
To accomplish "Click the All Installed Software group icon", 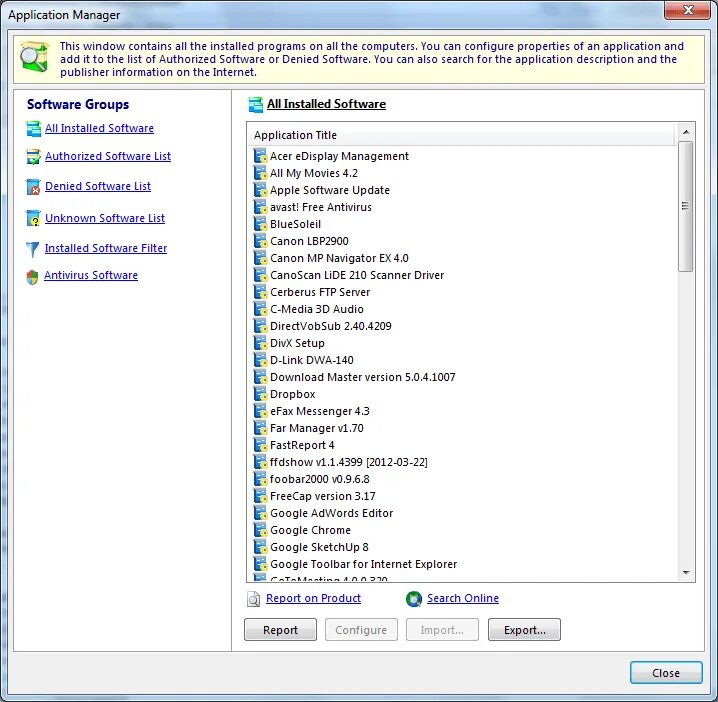I will tap(33, 129).
